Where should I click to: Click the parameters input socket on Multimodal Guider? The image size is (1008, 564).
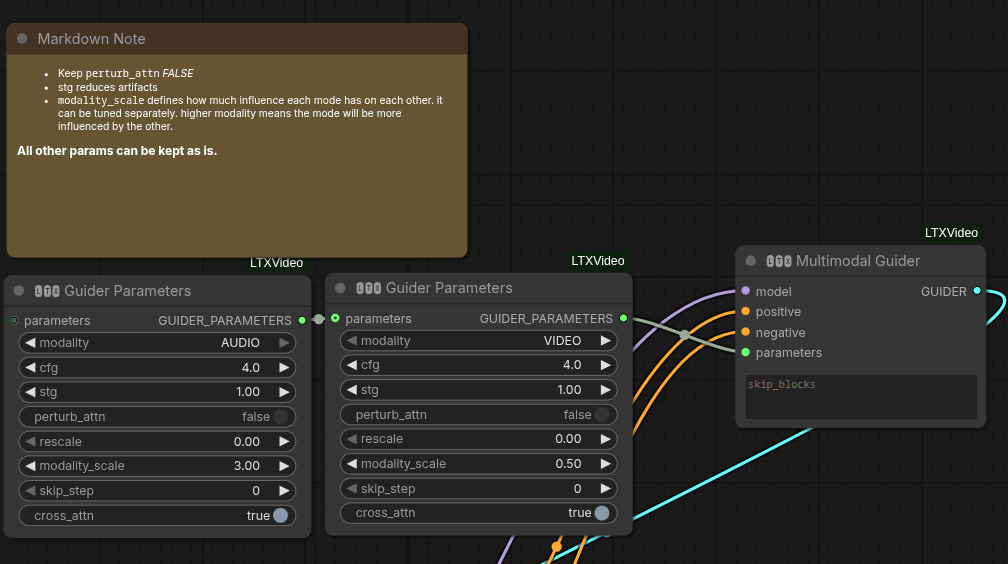click(746, 352)
